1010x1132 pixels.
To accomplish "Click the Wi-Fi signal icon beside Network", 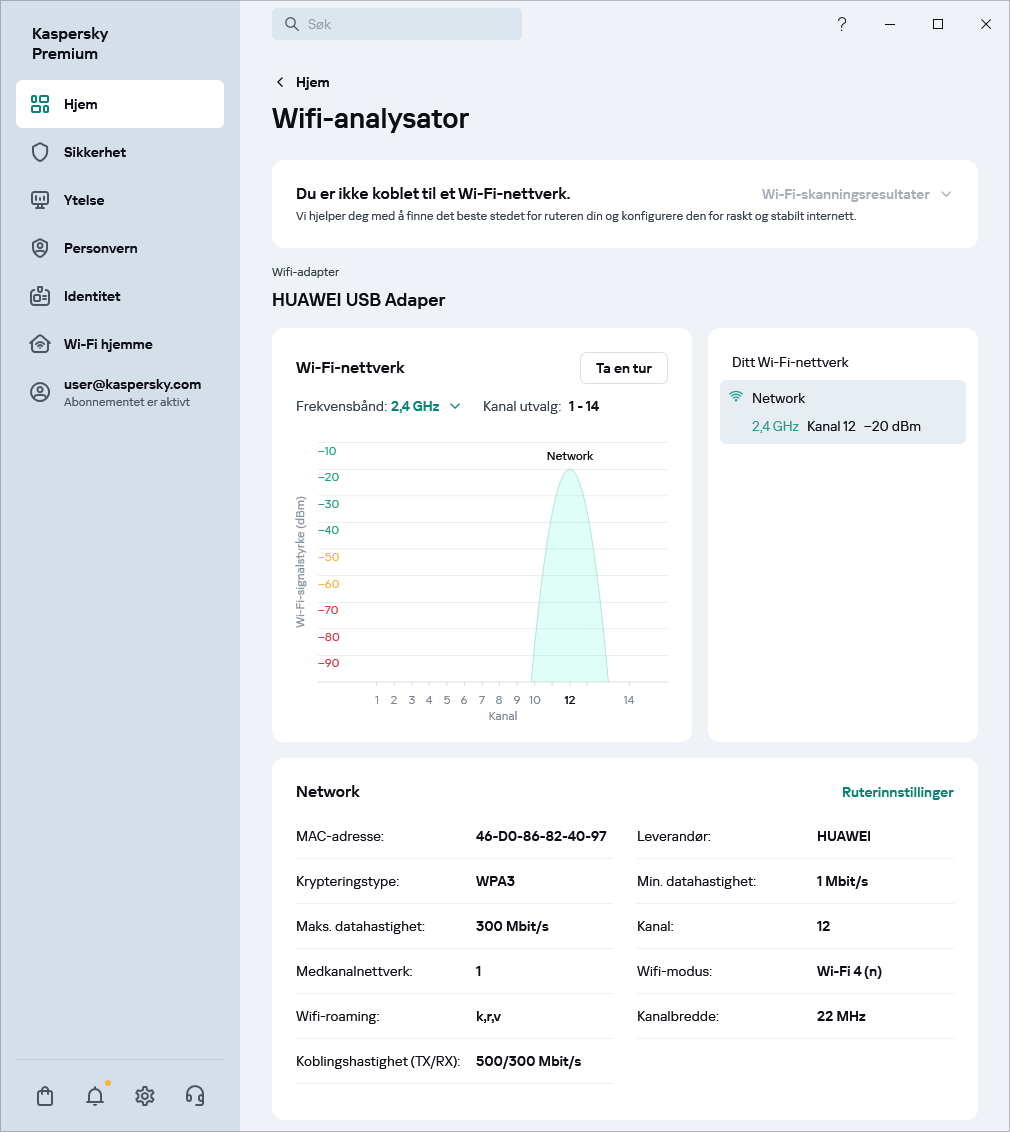I will (x=736, y=397).
